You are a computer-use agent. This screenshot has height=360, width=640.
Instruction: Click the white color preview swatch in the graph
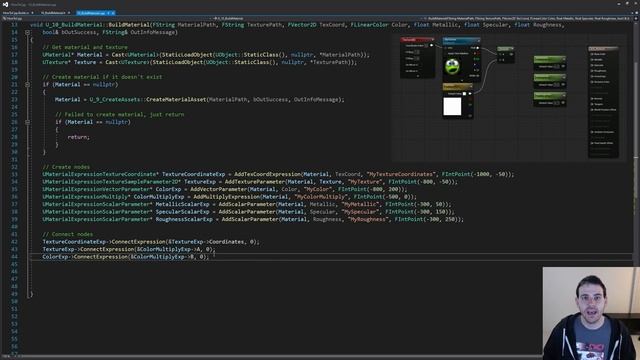(x=452, y=106)
